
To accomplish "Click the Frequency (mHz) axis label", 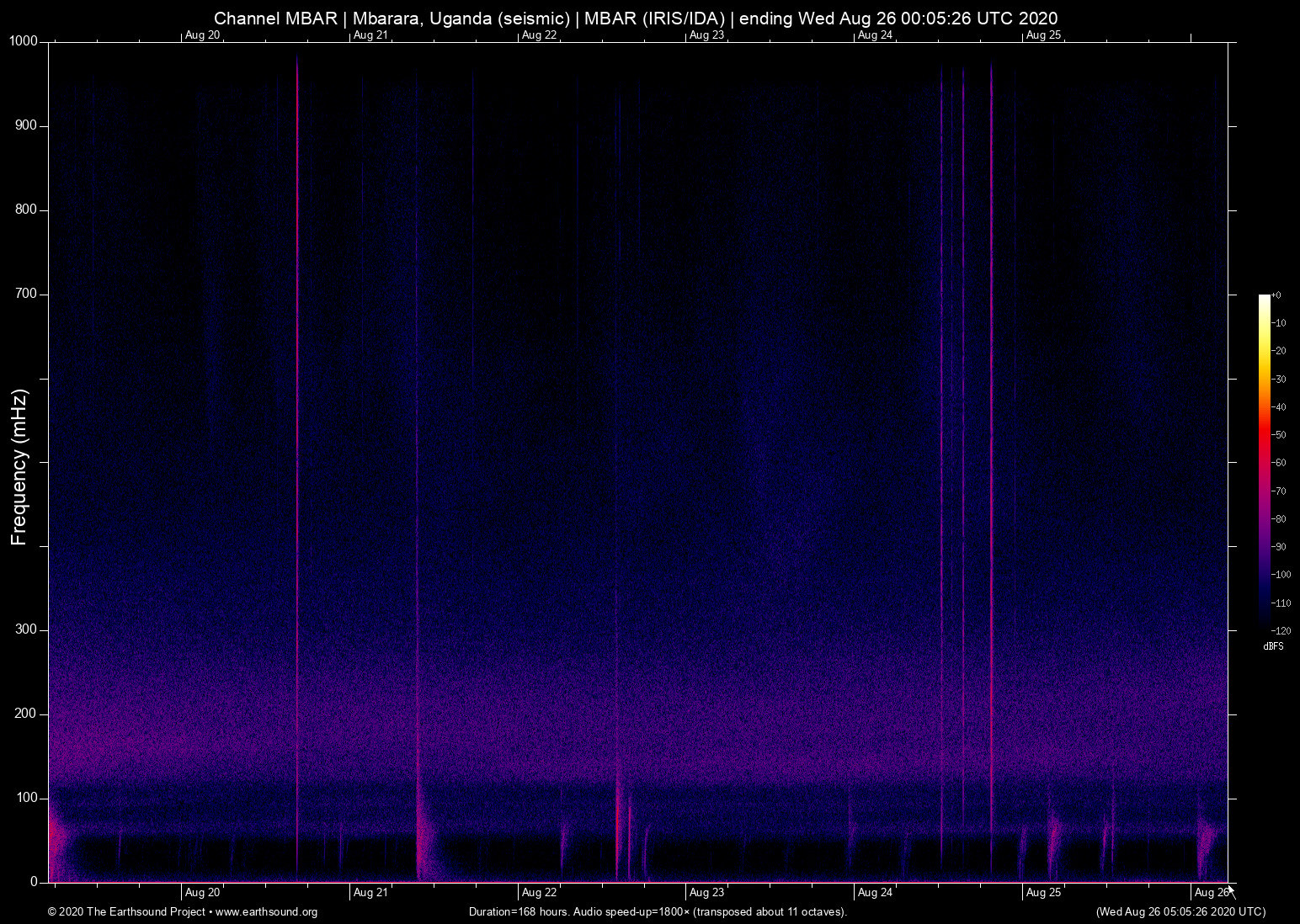I will [19, 467].
